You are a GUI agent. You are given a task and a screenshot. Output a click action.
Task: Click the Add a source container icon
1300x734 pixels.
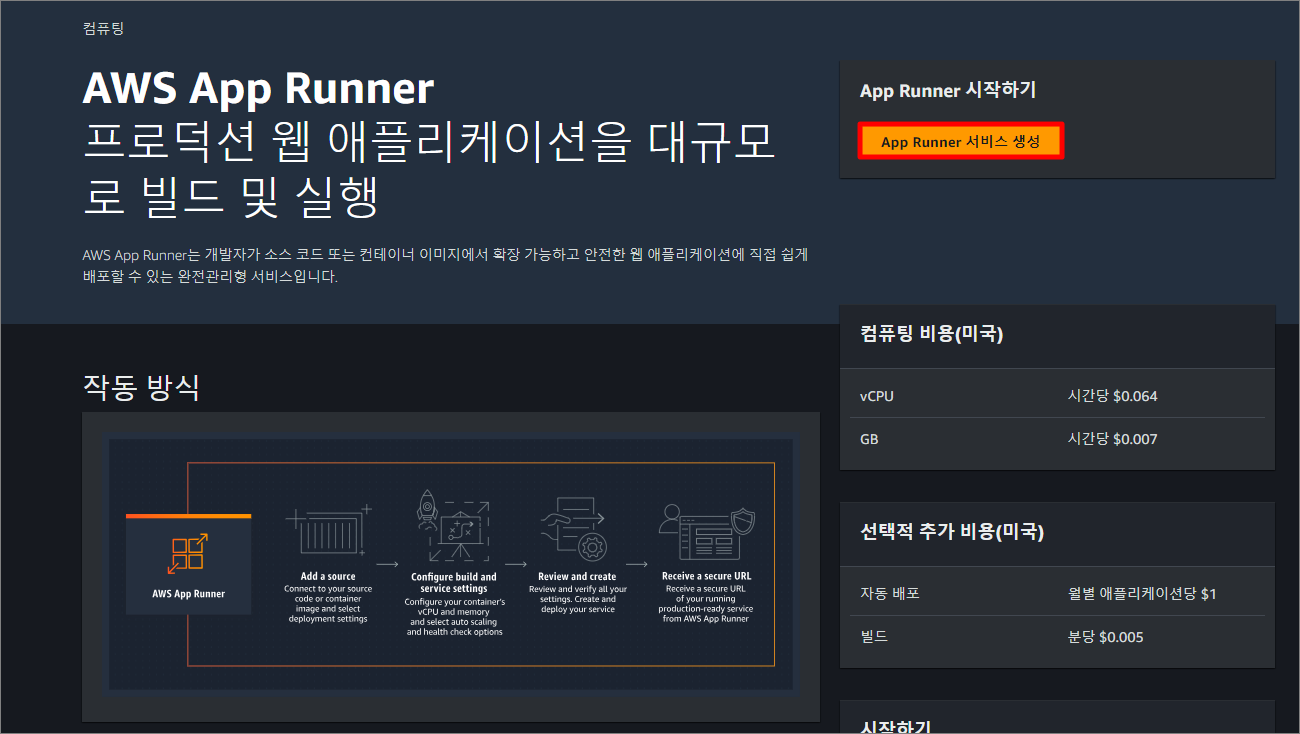pos(328,533)
